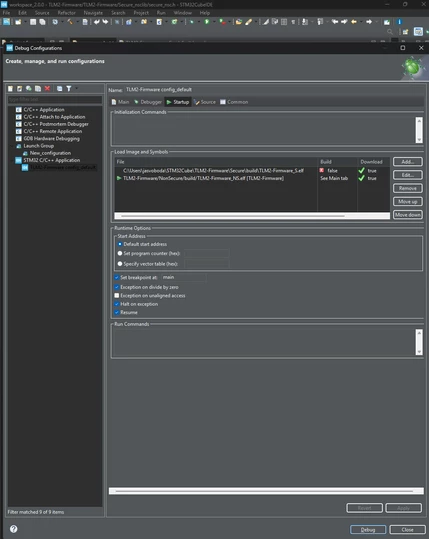Open the Refactor menu

click(x=66, y=13)
